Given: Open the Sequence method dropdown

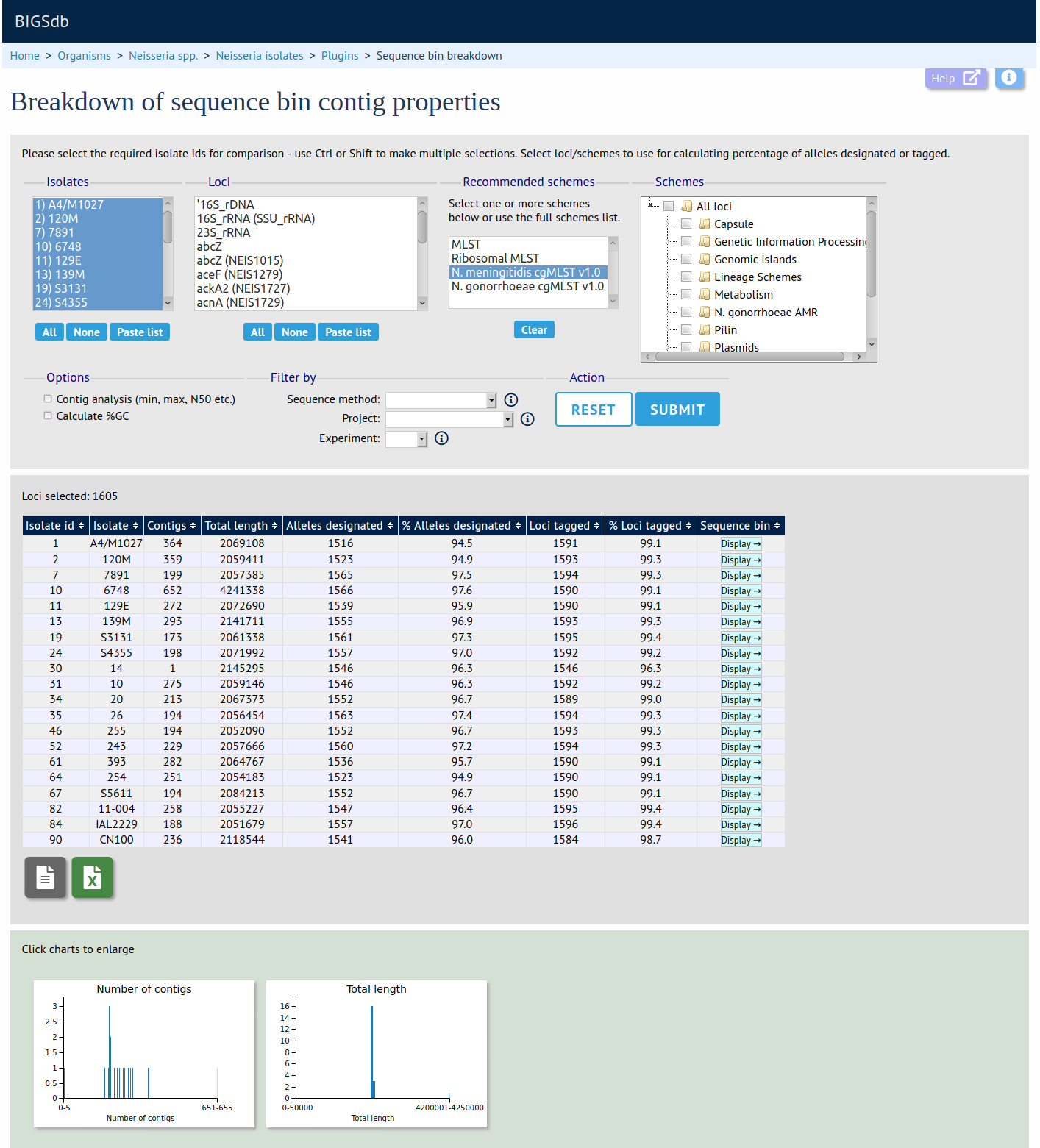Looking at the screenshot, I should click(x=441, y=400).
